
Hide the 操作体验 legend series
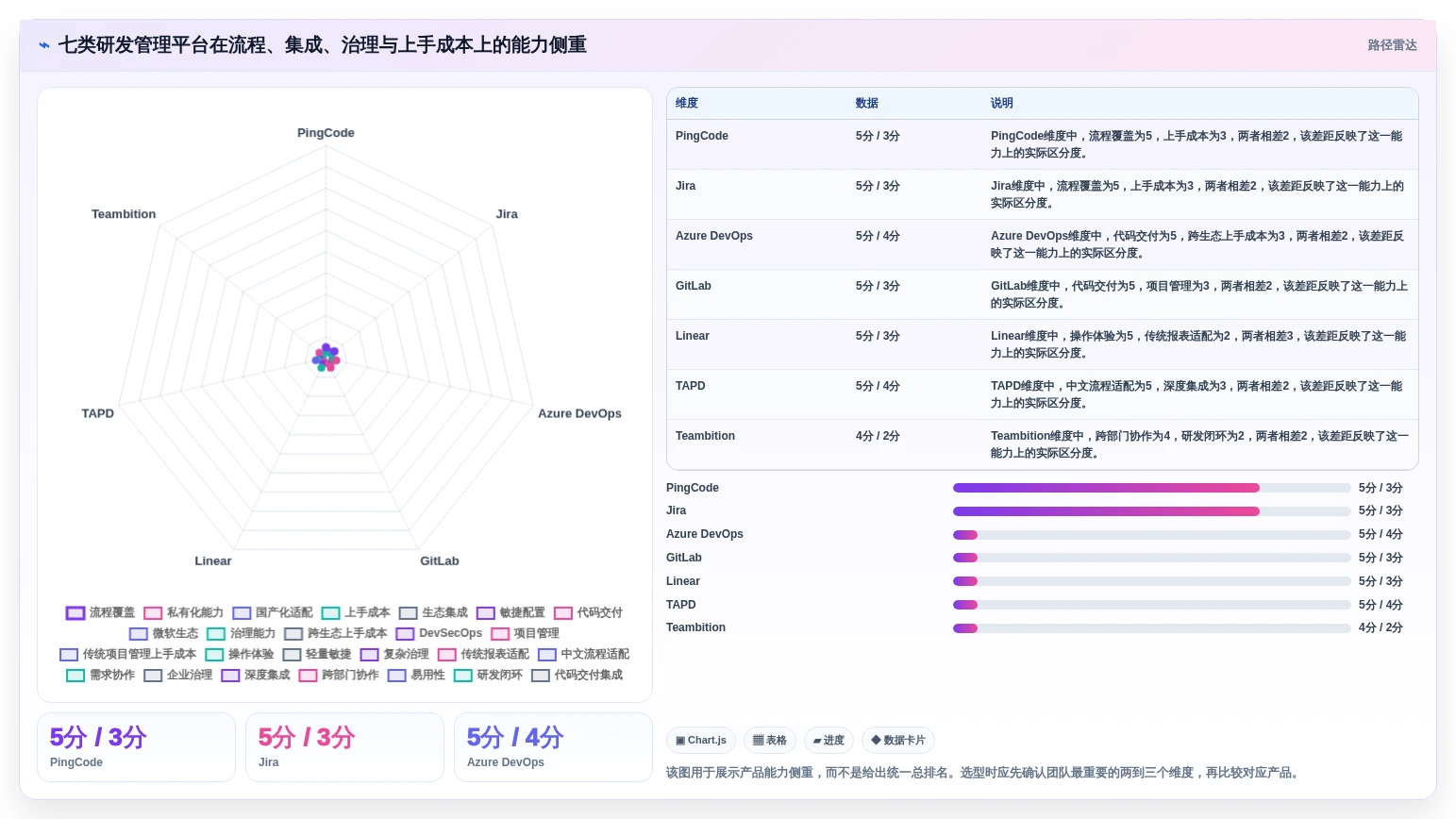(x=240, y=654)
